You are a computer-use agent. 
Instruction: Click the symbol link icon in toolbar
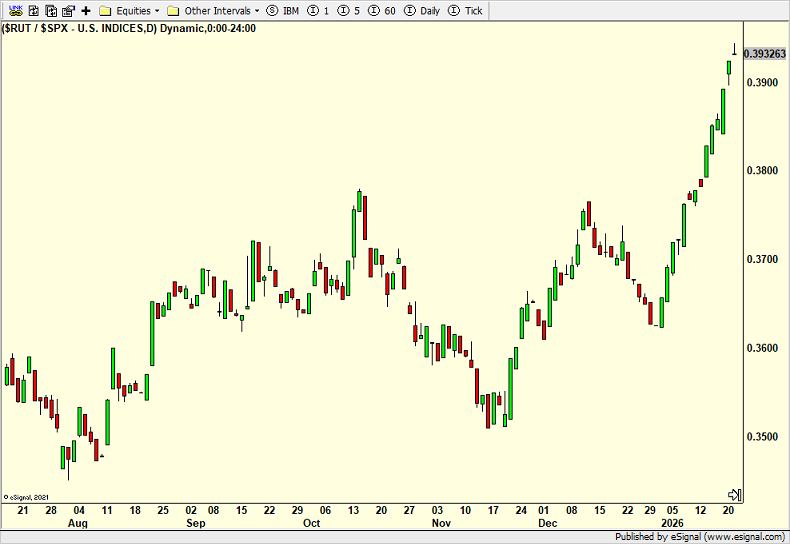tap(15, 11)
